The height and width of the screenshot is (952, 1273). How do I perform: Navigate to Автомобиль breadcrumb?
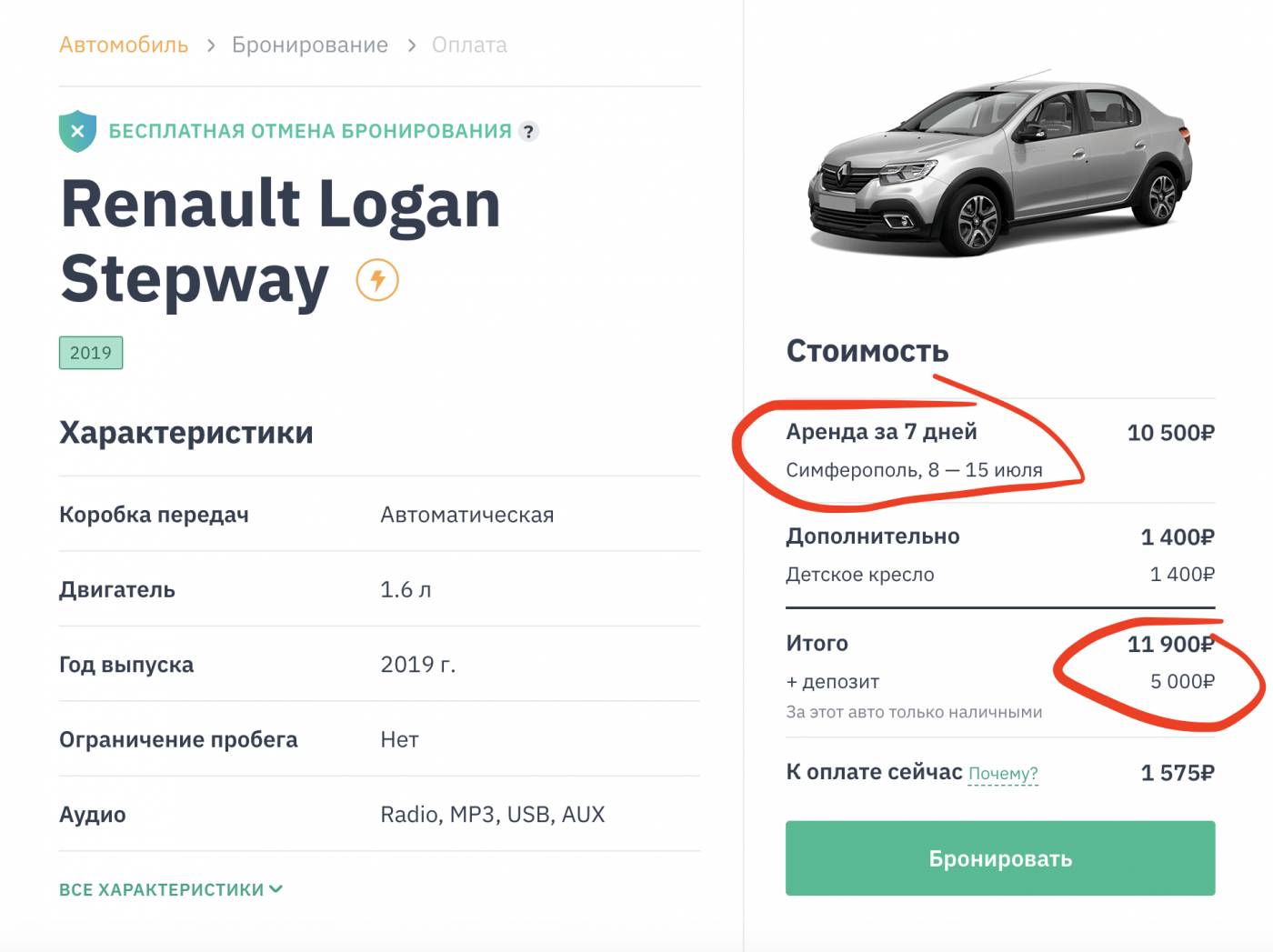pyautogui.click(x=124, y=44)
